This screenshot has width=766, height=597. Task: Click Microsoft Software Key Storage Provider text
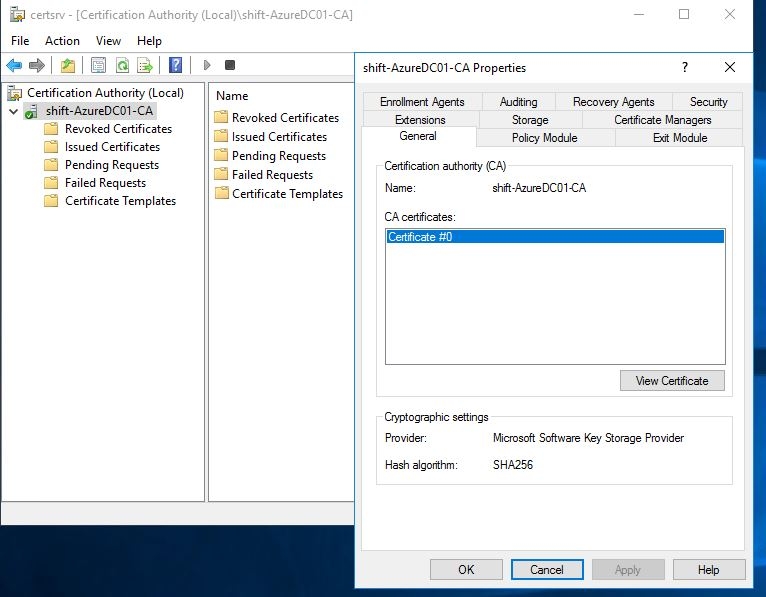[x=589, y=438]
